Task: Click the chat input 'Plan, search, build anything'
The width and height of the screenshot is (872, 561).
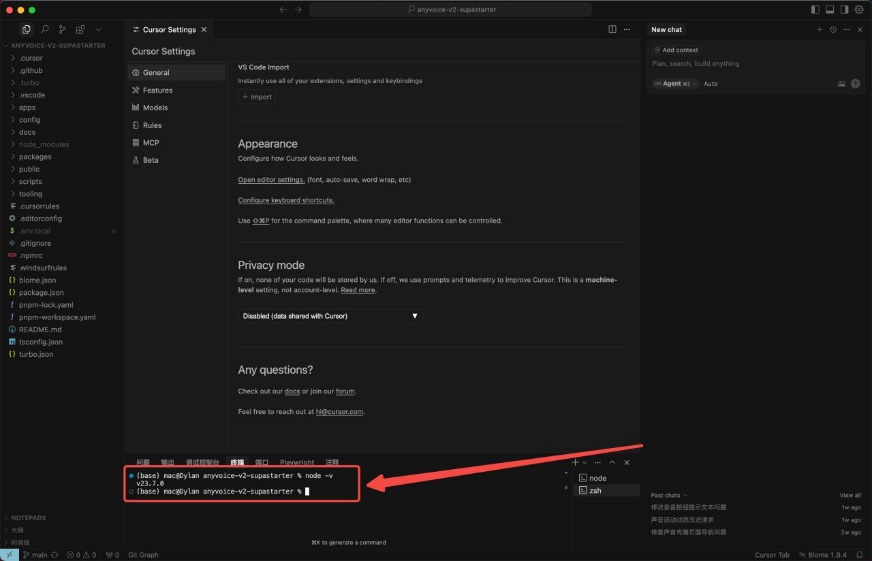Action: (740, 64)
